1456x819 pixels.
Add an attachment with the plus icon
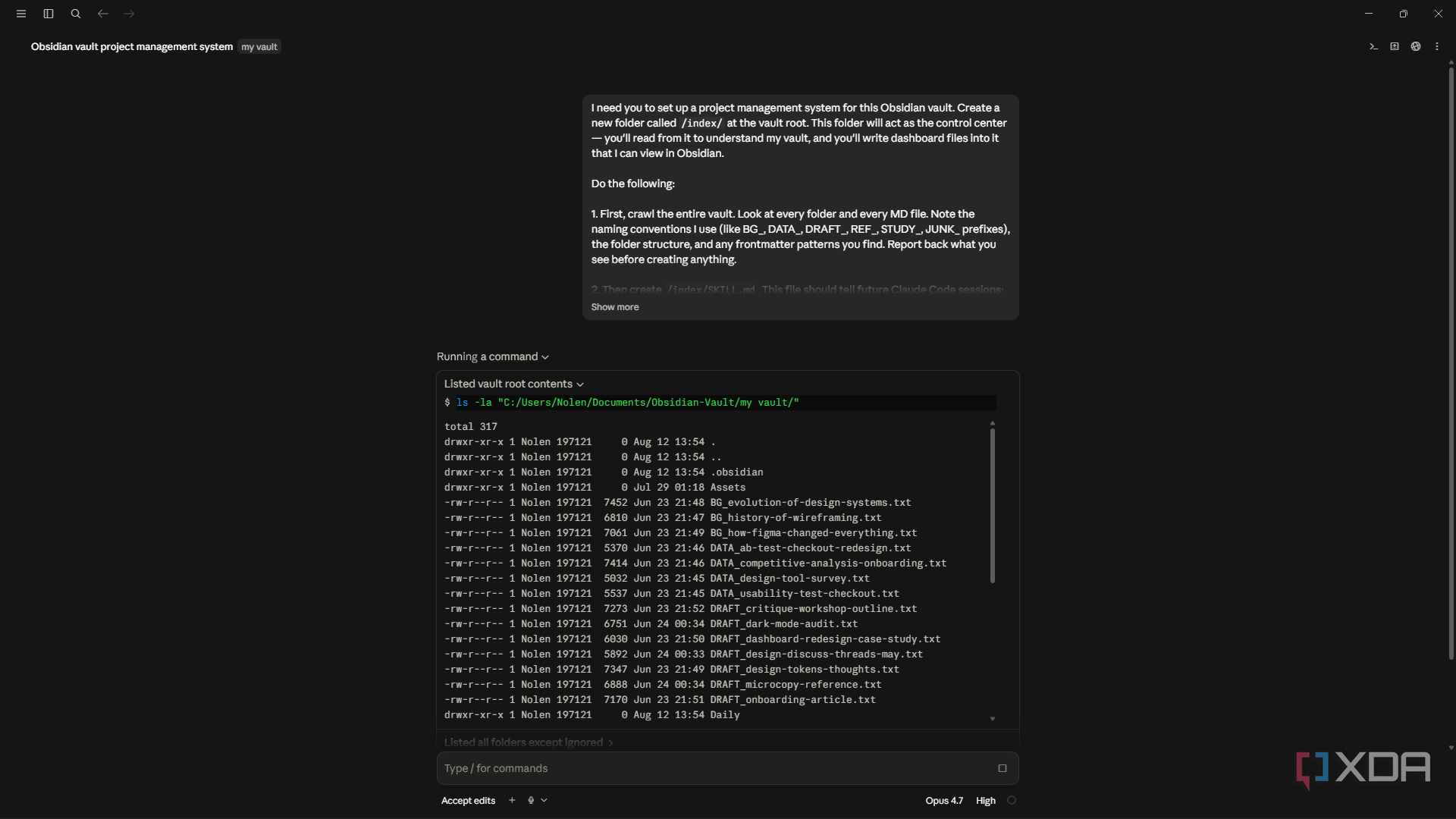tap(512, 800)
